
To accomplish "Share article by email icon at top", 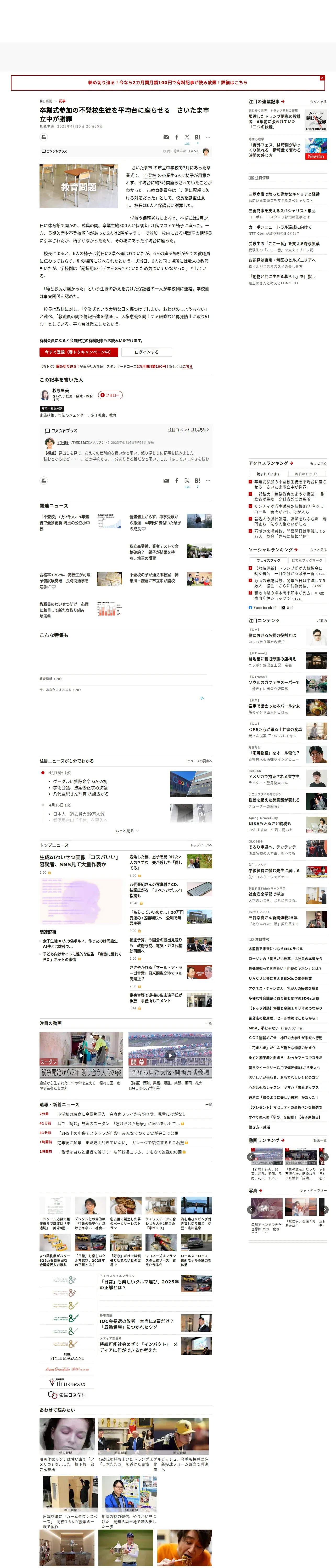I will coord(166,137).
